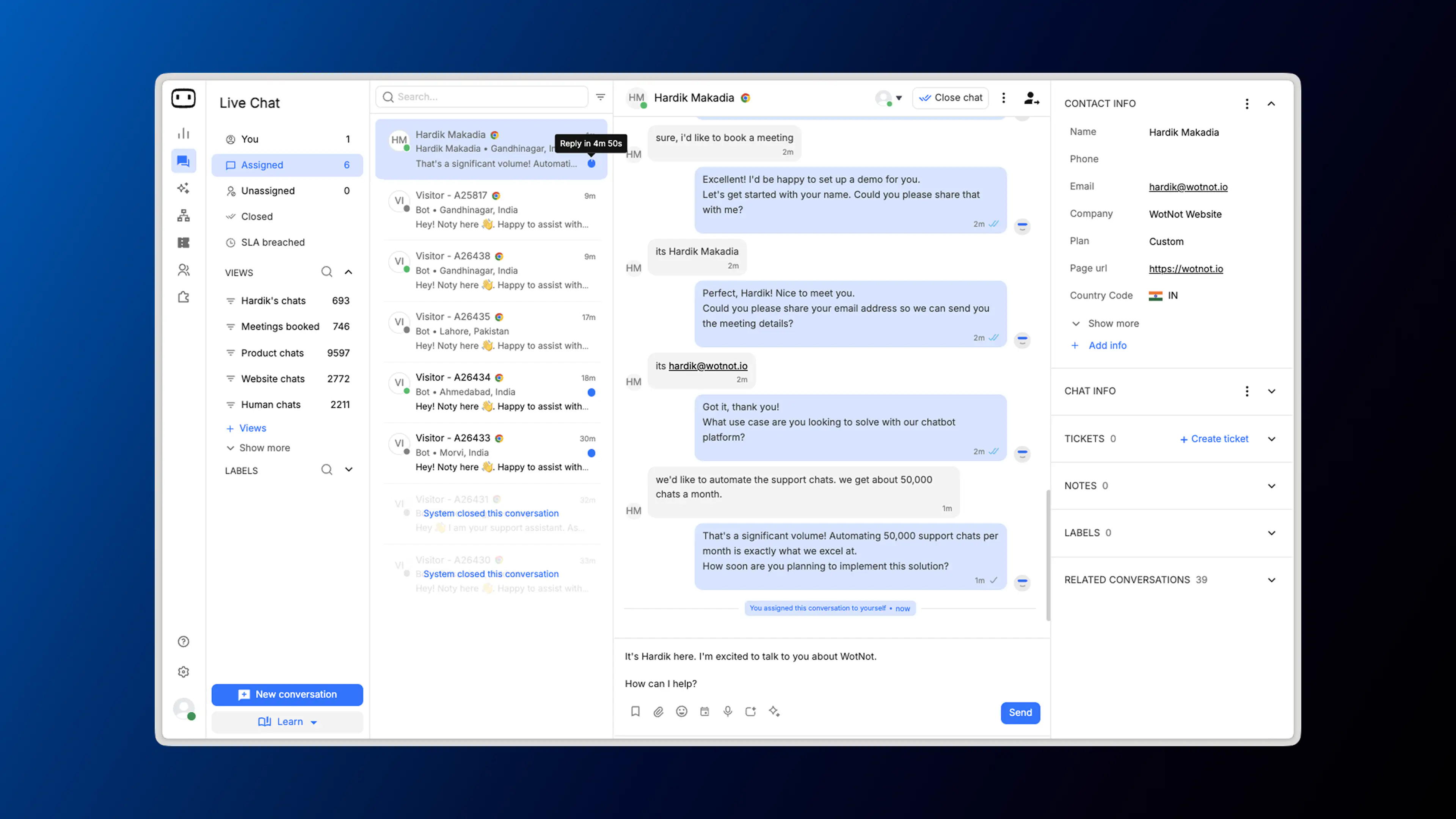Select the Closed inbox
This screenshot has width=1456, height=819.
287,217
